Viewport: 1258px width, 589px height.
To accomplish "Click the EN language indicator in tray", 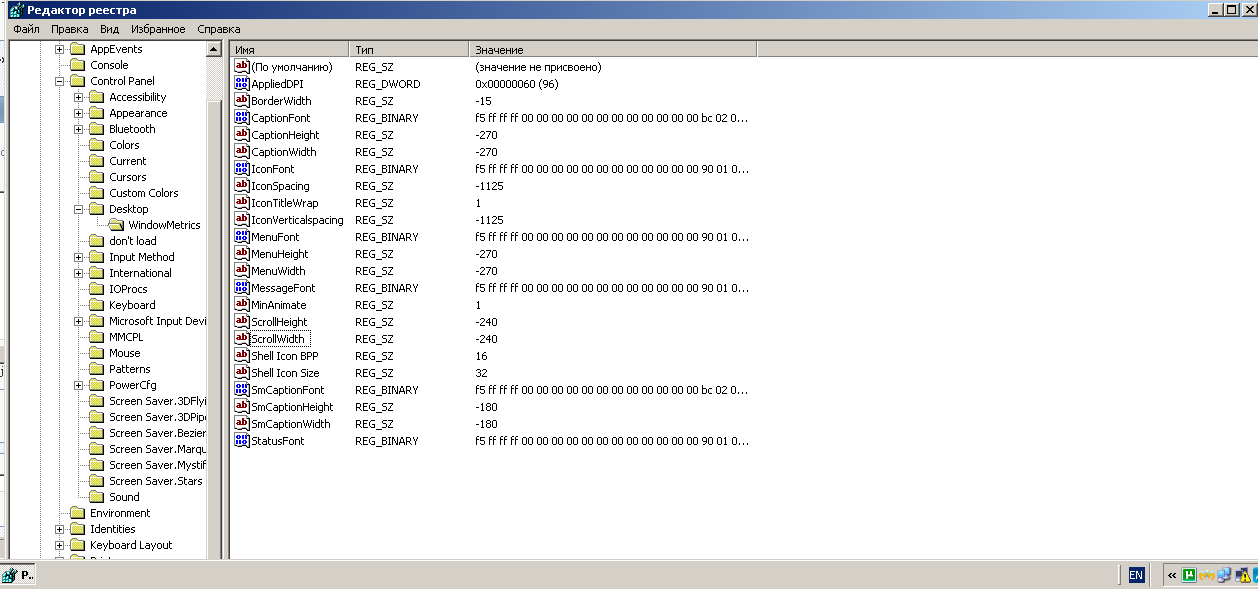I will (1136, 575).
